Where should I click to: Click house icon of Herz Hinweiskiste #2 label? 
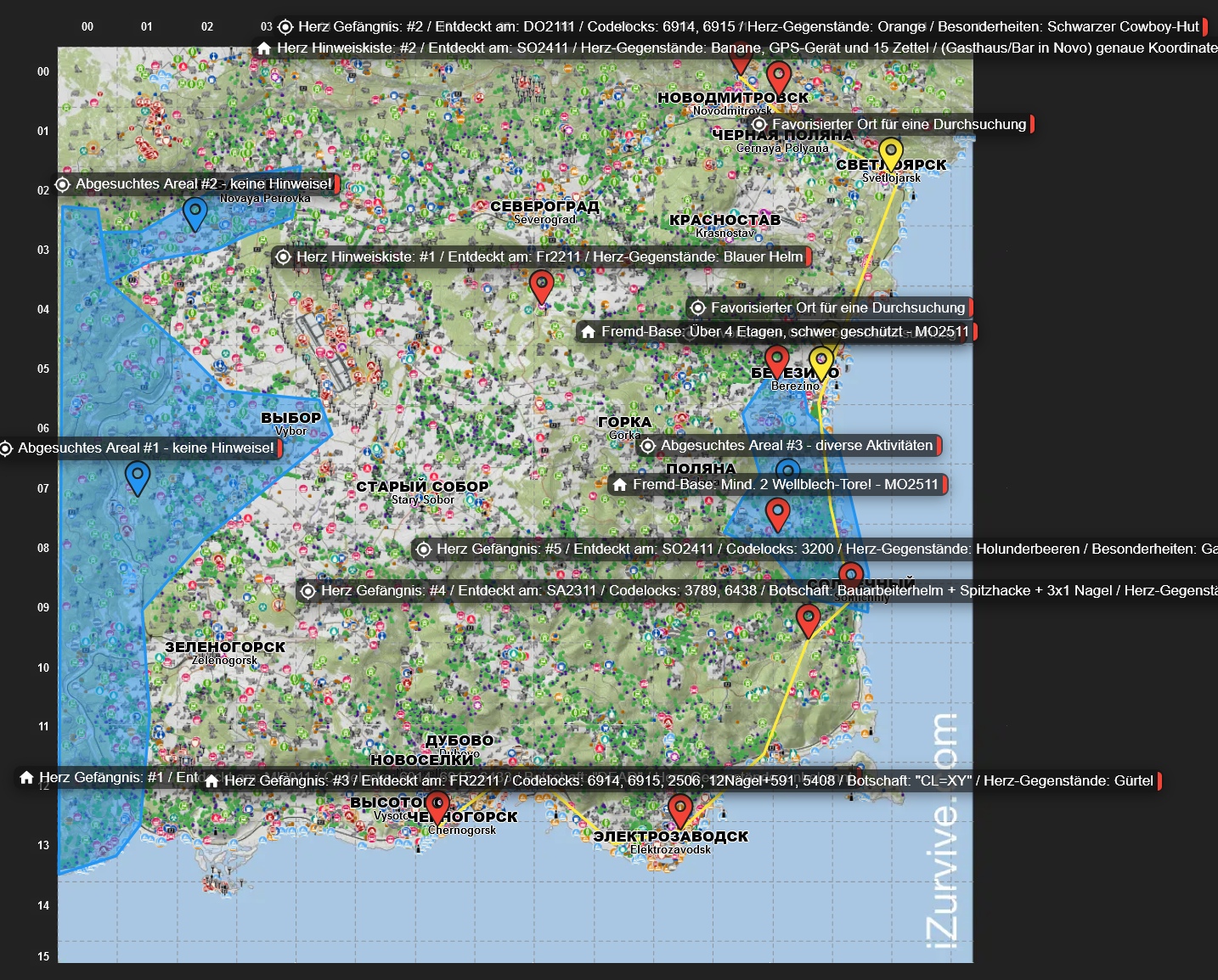click(x=264, y=48)
